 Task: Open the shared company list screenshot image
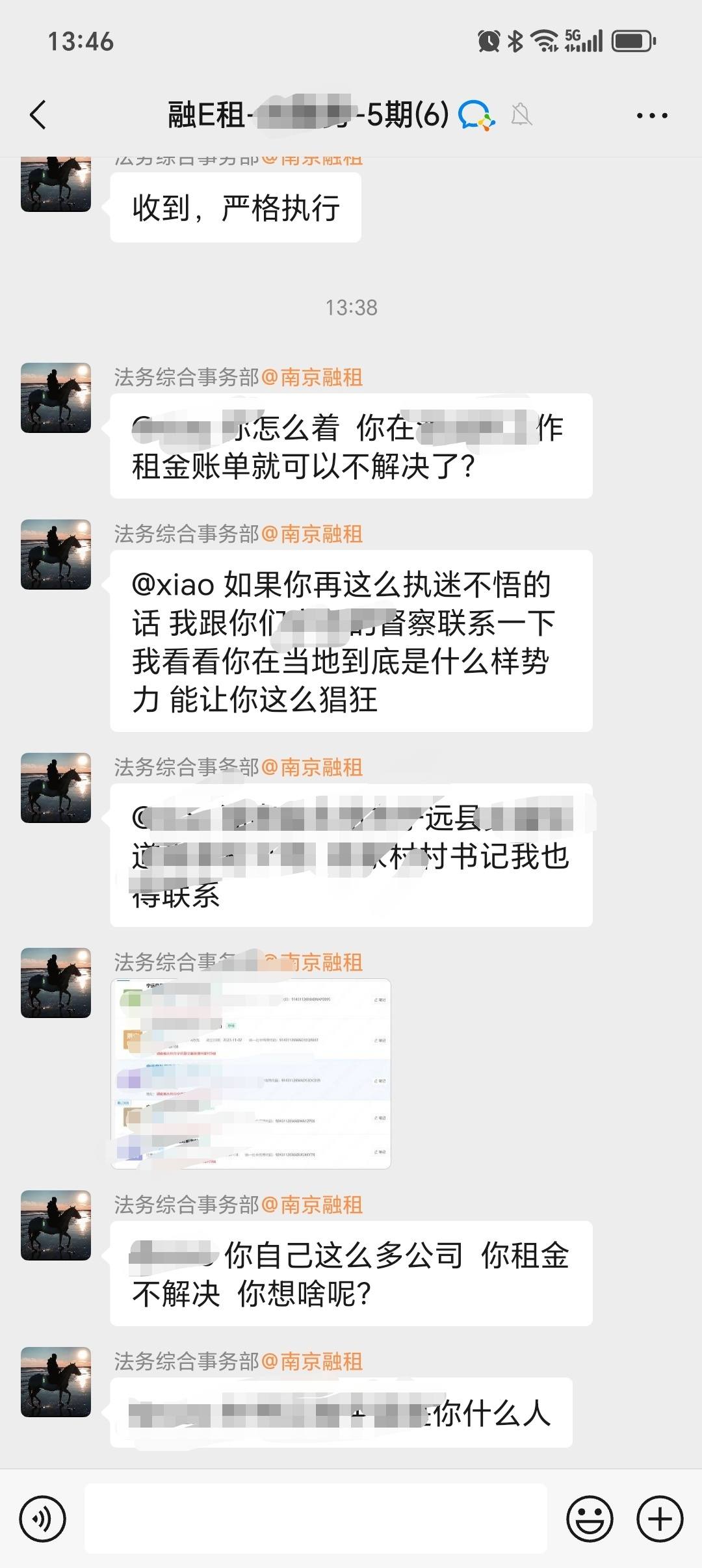tap(251, 1073)
